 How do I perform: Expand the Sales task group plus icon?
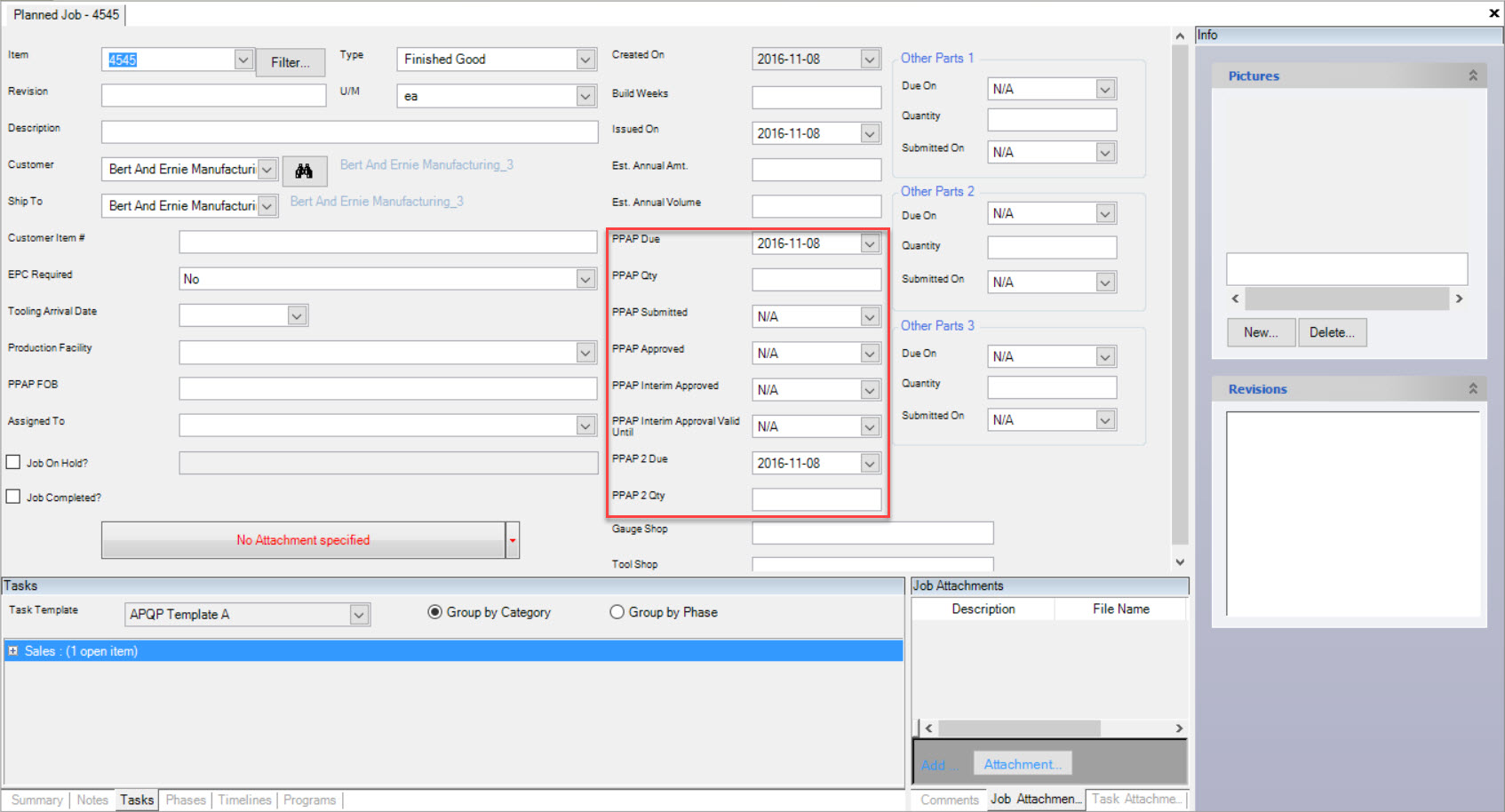(x=12, y=651)
